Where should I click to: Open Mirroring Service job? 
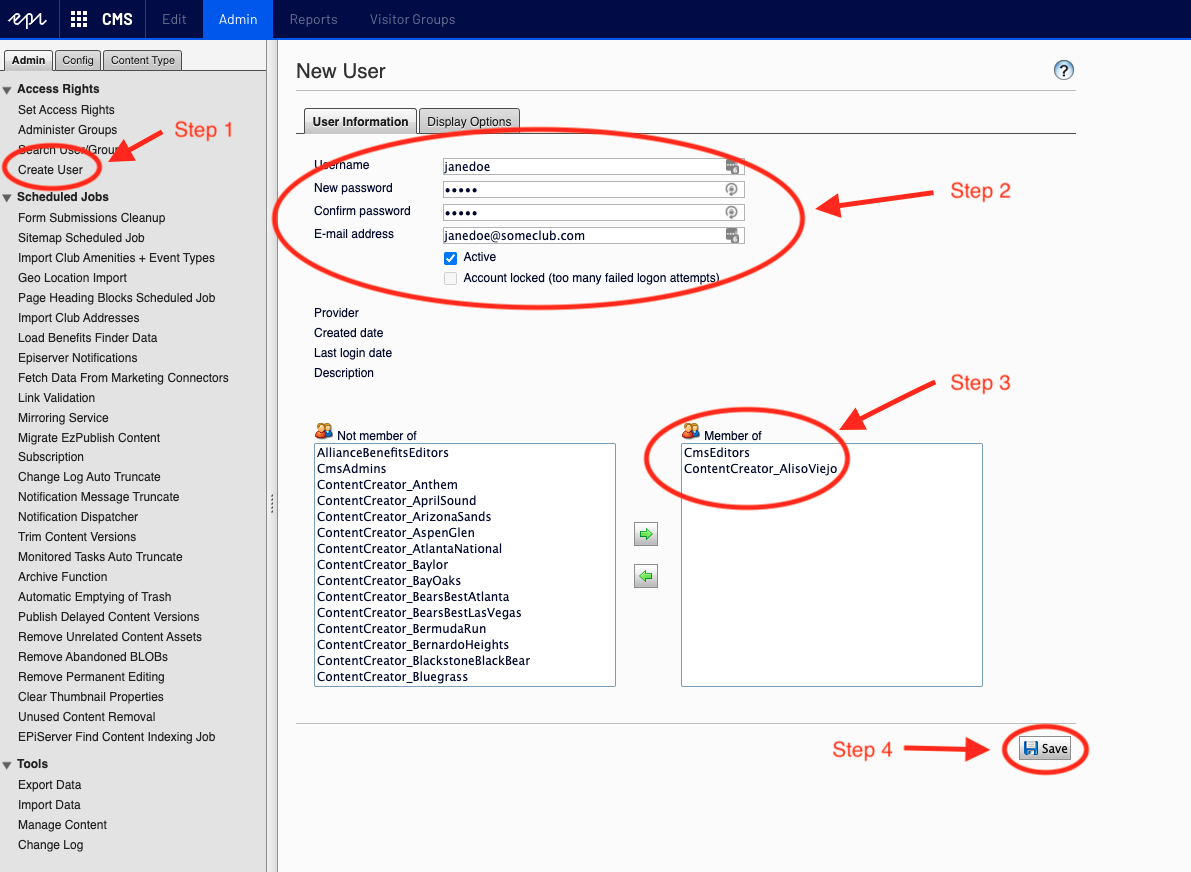63,418
